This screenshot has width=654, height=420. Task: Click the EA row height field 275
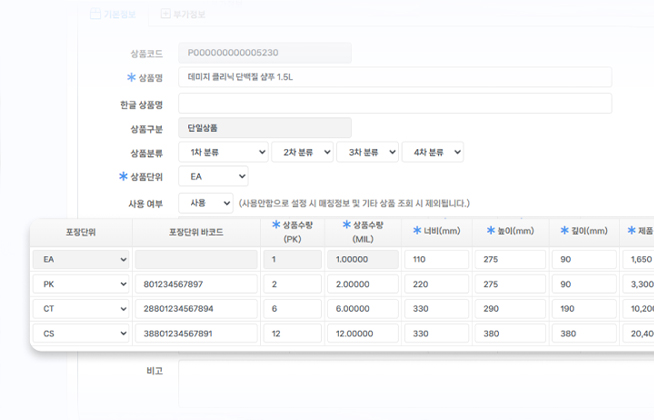(511, 259)
